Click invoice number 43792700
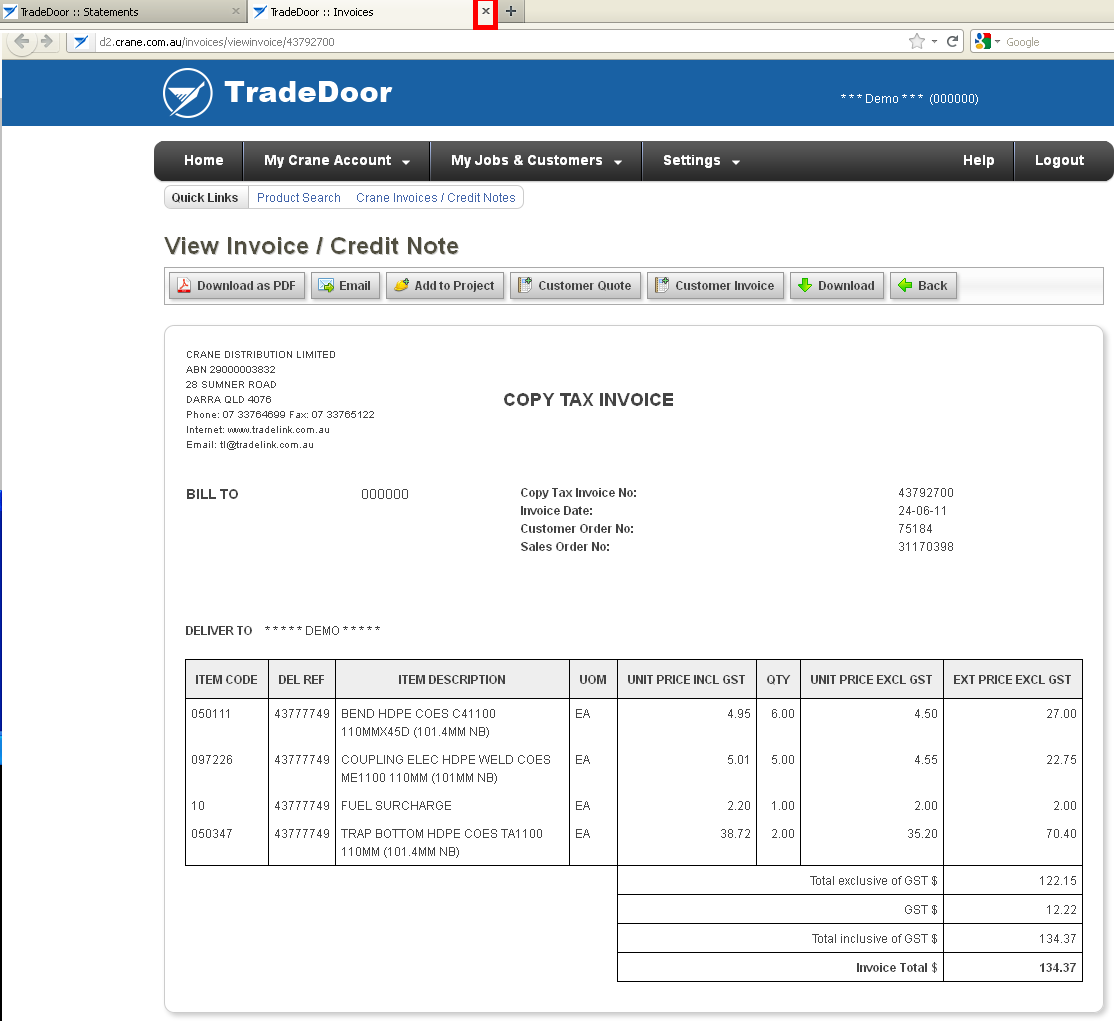This screenshot has width=1114, height=1021. coord(926,493)
